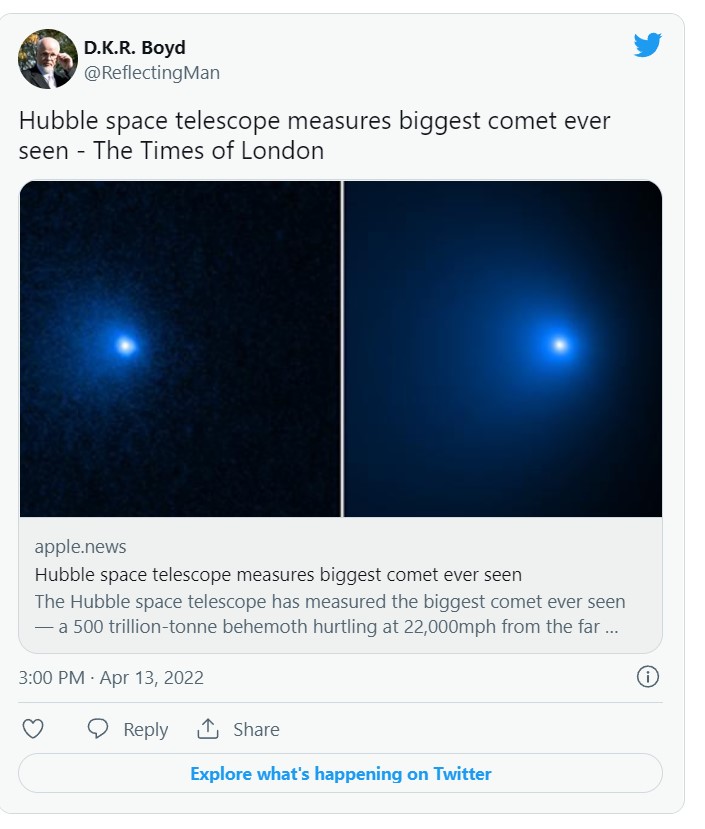
Task: Open the bold article headline in the link card
Action: point(278,575)
